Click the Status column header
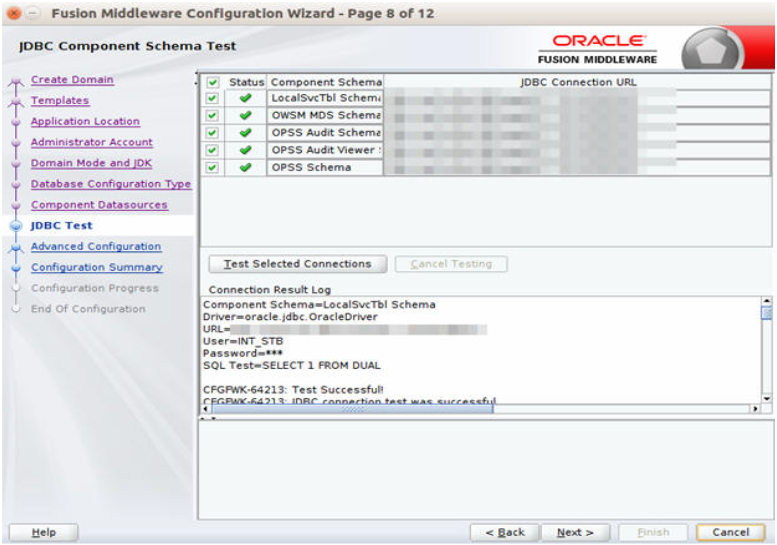Screen dimensions: 777x545 point(246,82)
